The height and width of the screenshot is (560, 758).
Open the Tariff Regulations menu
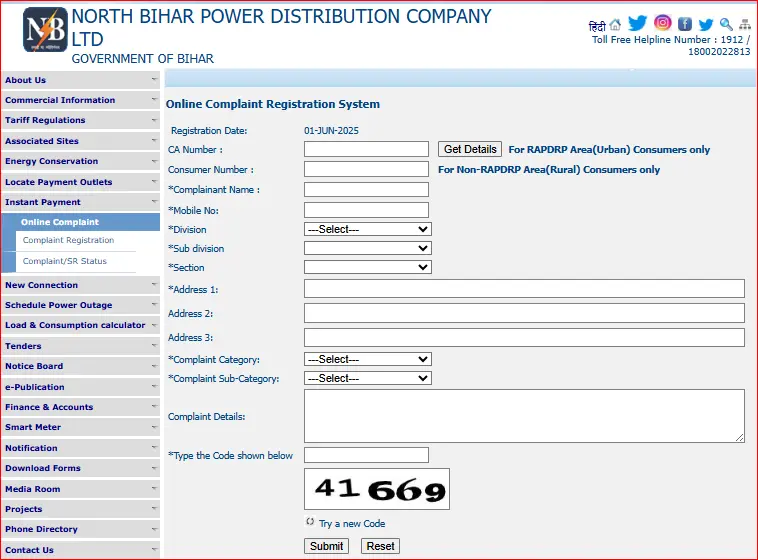point(80,120)
